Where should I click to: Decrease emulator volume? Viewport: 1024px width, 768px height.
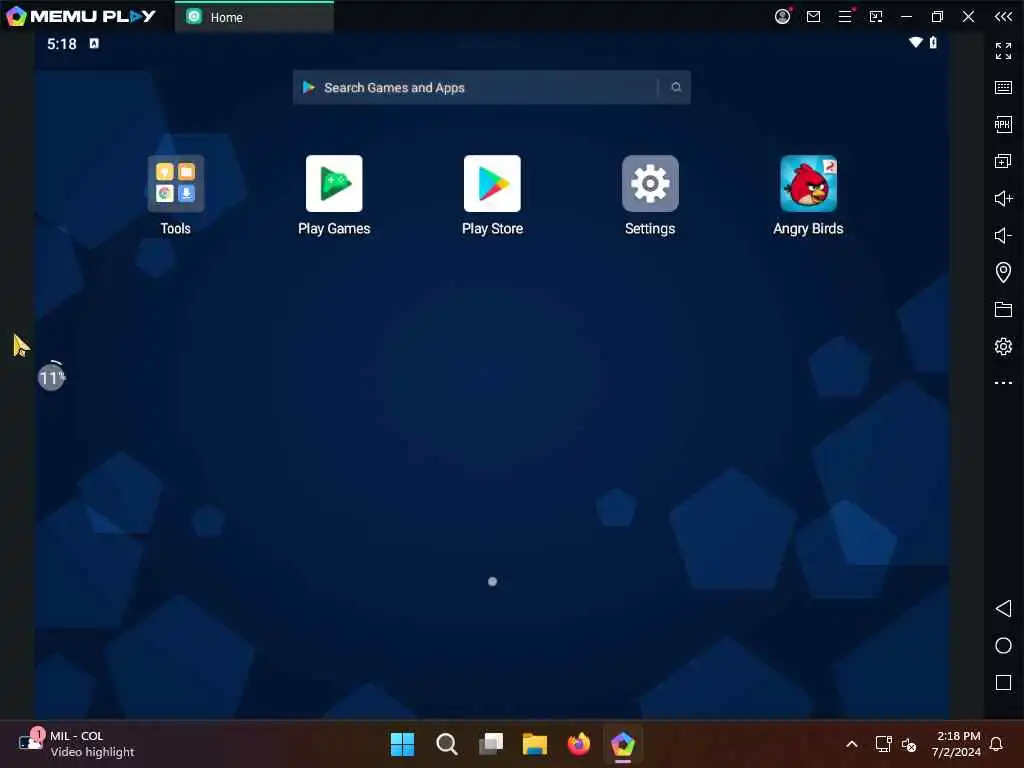point(1003,235)
